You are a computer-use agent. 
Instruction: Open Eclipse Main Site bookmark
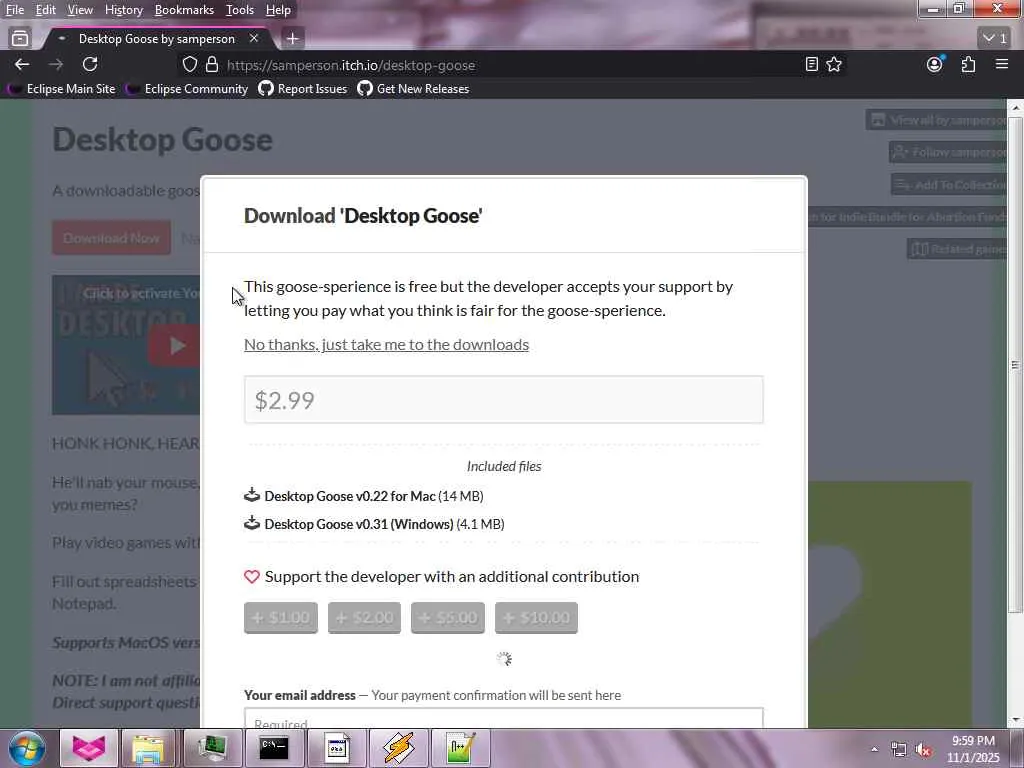(62, 89)
